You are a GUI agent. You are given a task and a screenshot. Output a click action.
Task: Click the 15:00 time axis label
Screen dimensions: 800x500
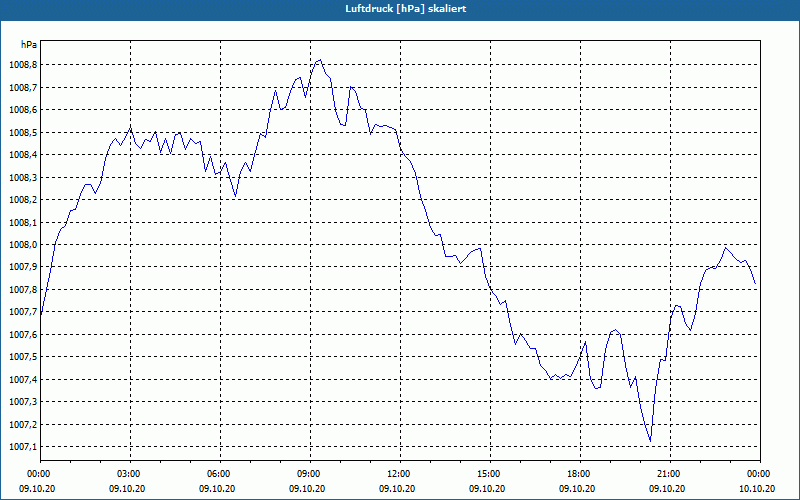pyautogui.click(x=490, y=474)
